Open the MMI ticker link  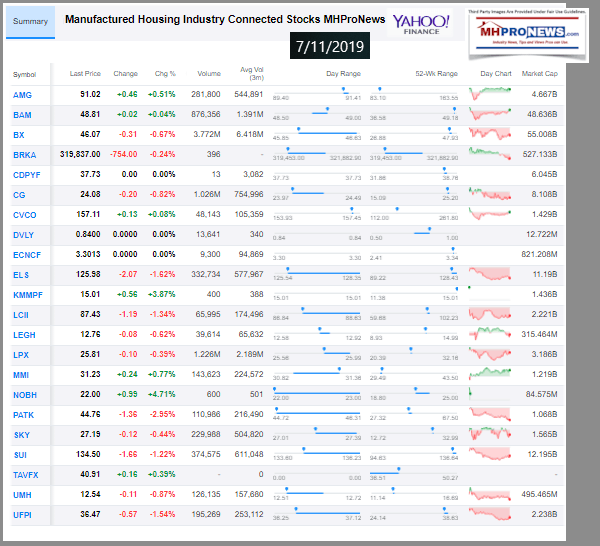point(21,375)
